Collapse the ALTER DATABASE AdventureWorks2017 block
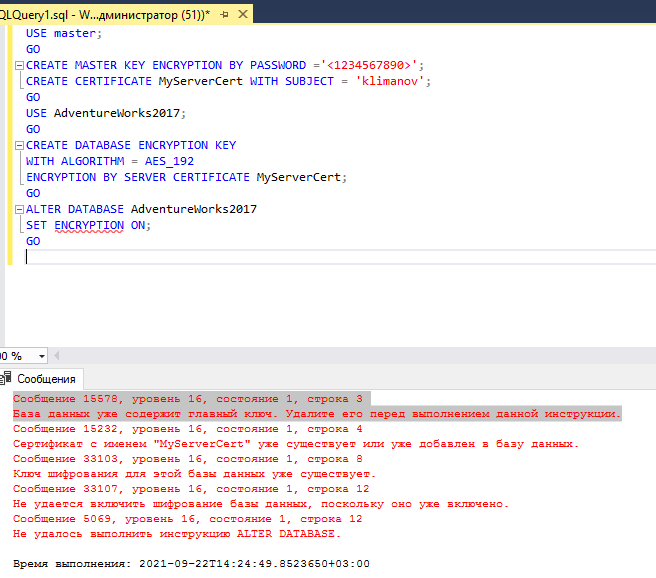Screen dimensions: 656x578 19,210
